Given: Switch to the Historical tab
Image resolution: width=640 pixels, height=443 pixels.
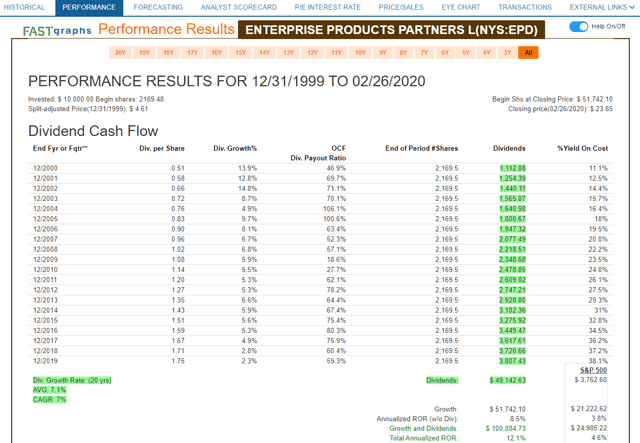Looking at the screenshot, I should tap(24, 7).
